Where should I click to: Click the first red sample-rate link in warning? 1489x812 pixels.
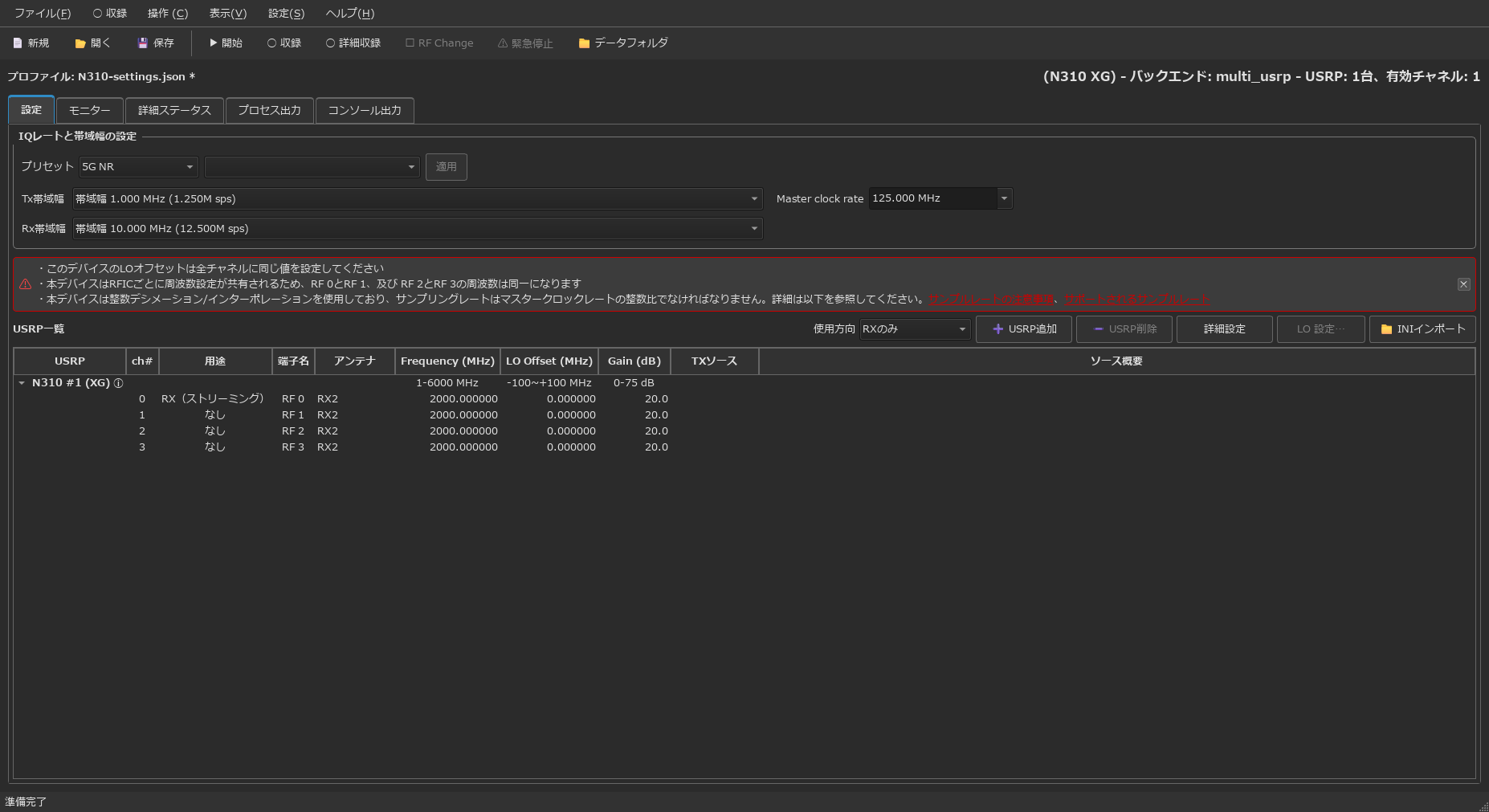[x=993, y=299]
